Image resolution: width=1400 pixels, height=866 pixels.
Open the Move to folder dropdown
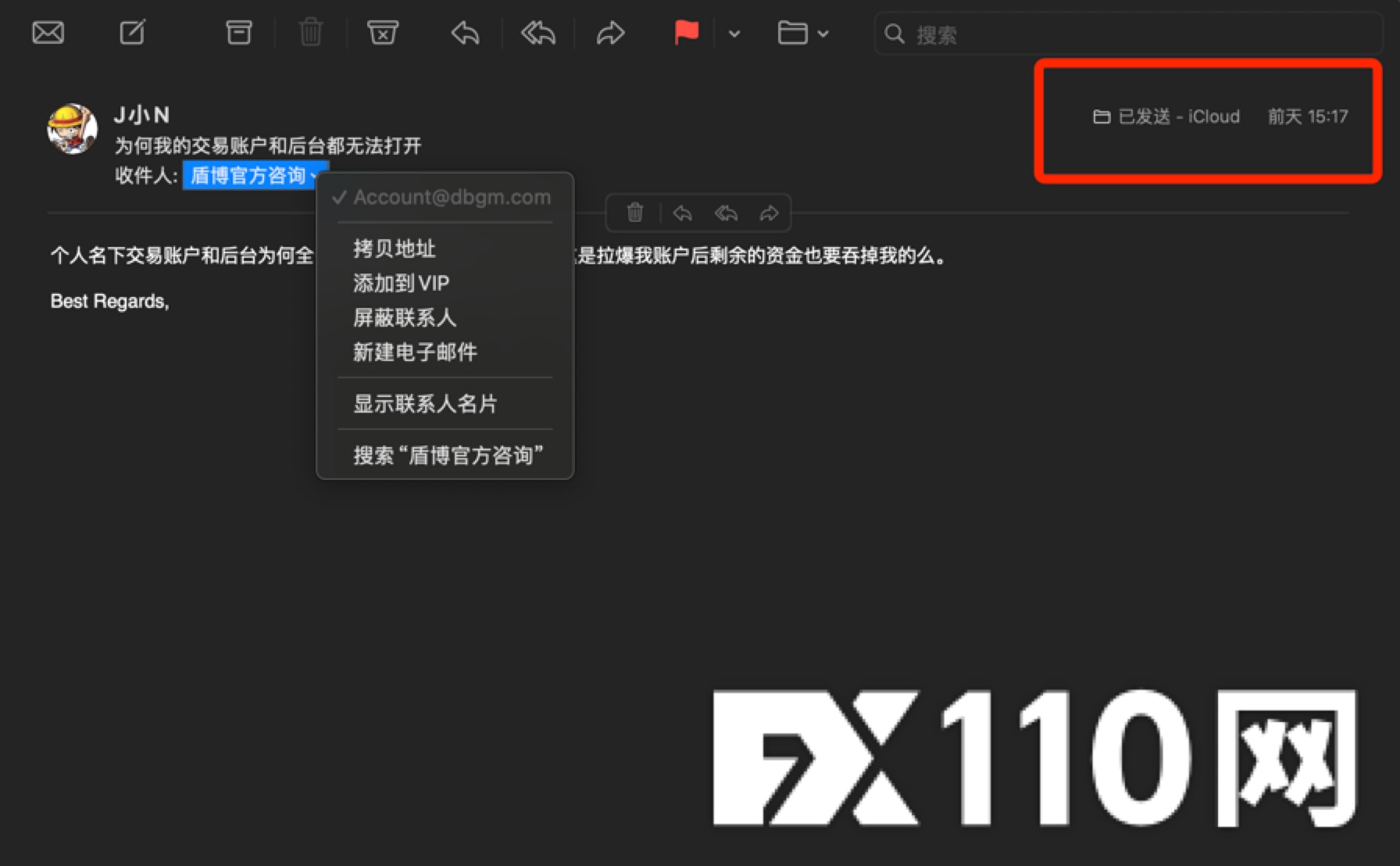click(802, 33)
